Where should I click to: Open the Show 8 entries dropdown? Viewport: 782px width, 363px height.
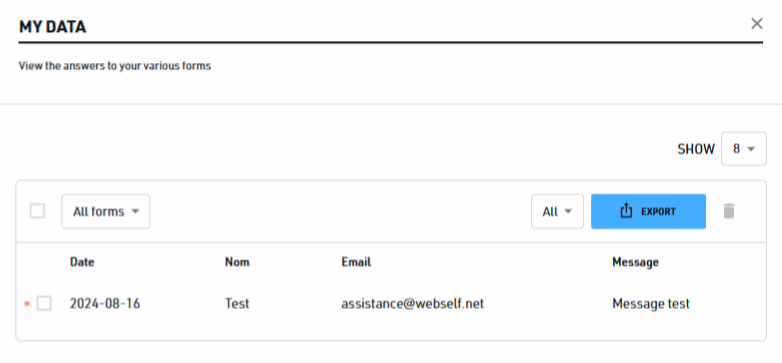744,149
